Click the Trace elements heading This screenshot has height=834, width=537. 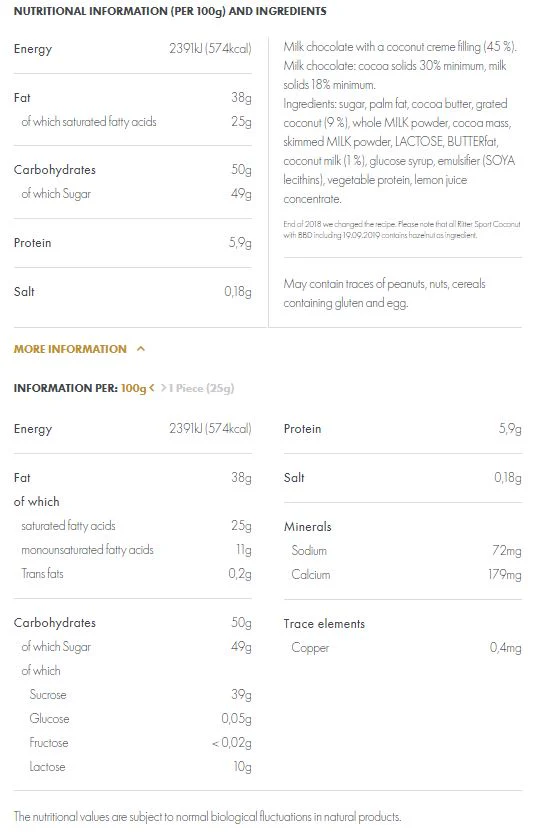324,623
